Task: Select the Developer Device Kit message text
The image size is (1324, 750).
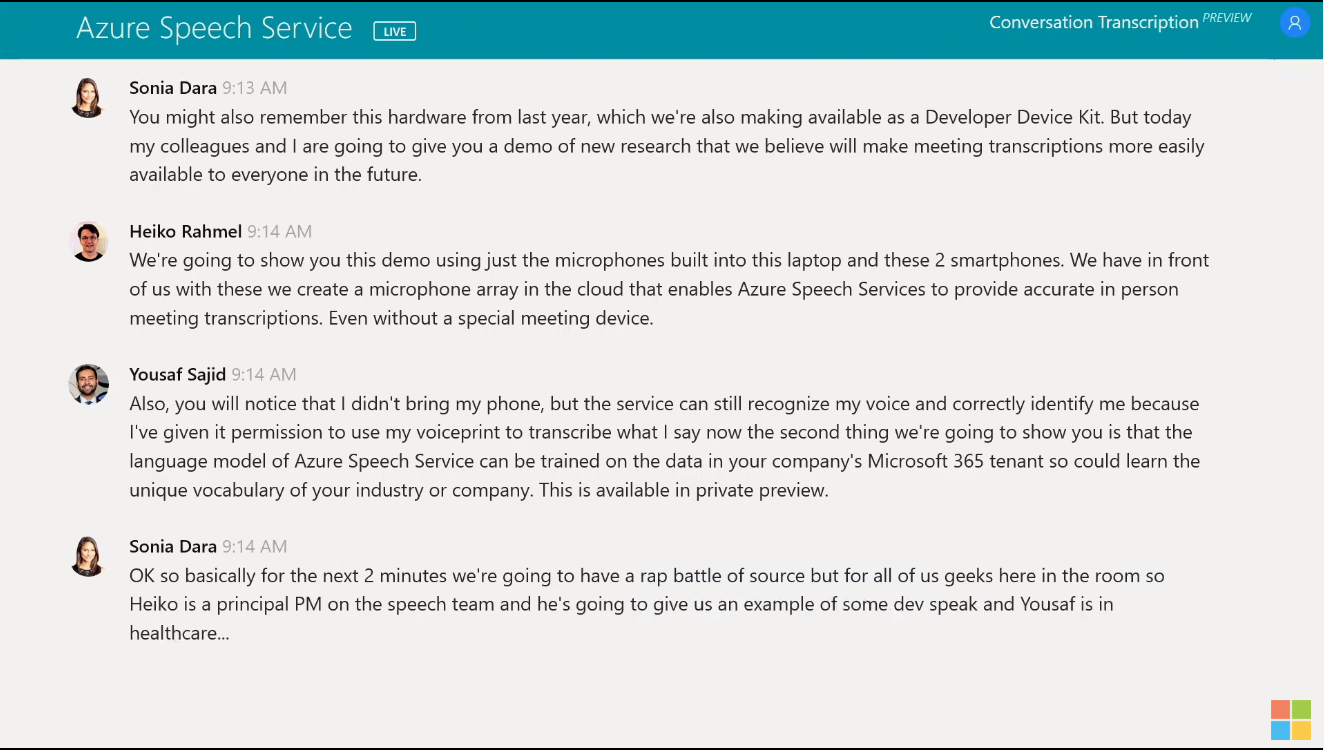Action: pos(666,146)
